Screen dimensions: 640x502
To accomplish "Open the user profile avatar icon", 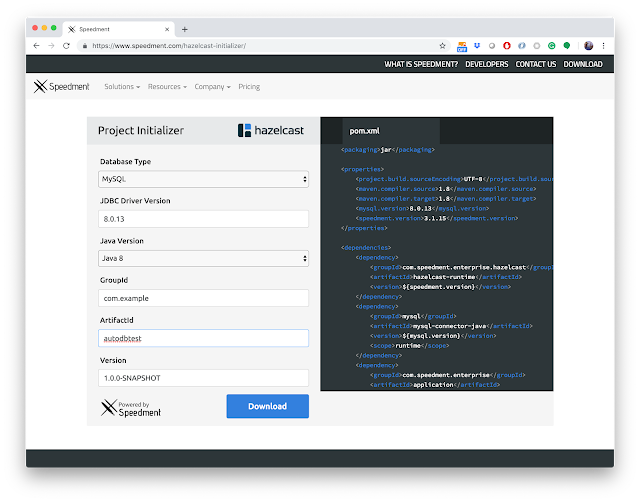I will click(588, 46).
